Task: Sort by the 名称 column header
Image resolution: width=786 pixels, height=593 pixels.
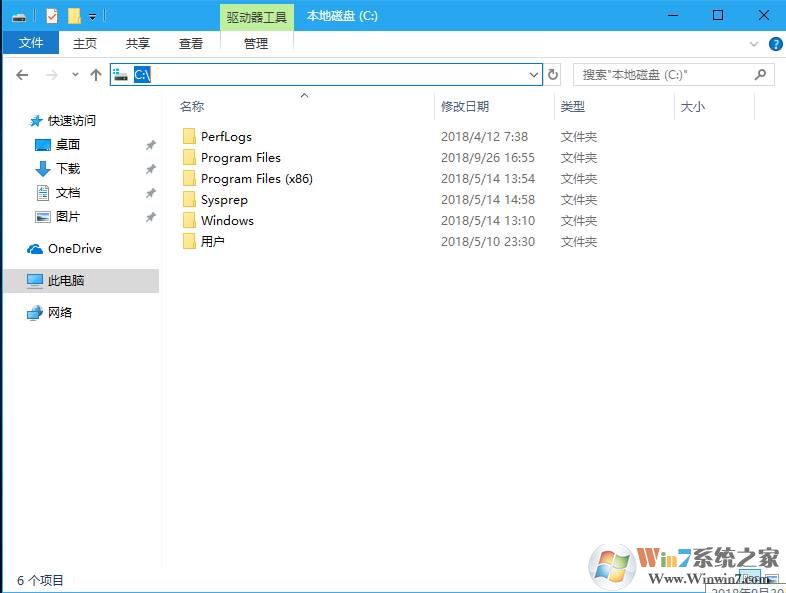Action: [x=192, y=106]
